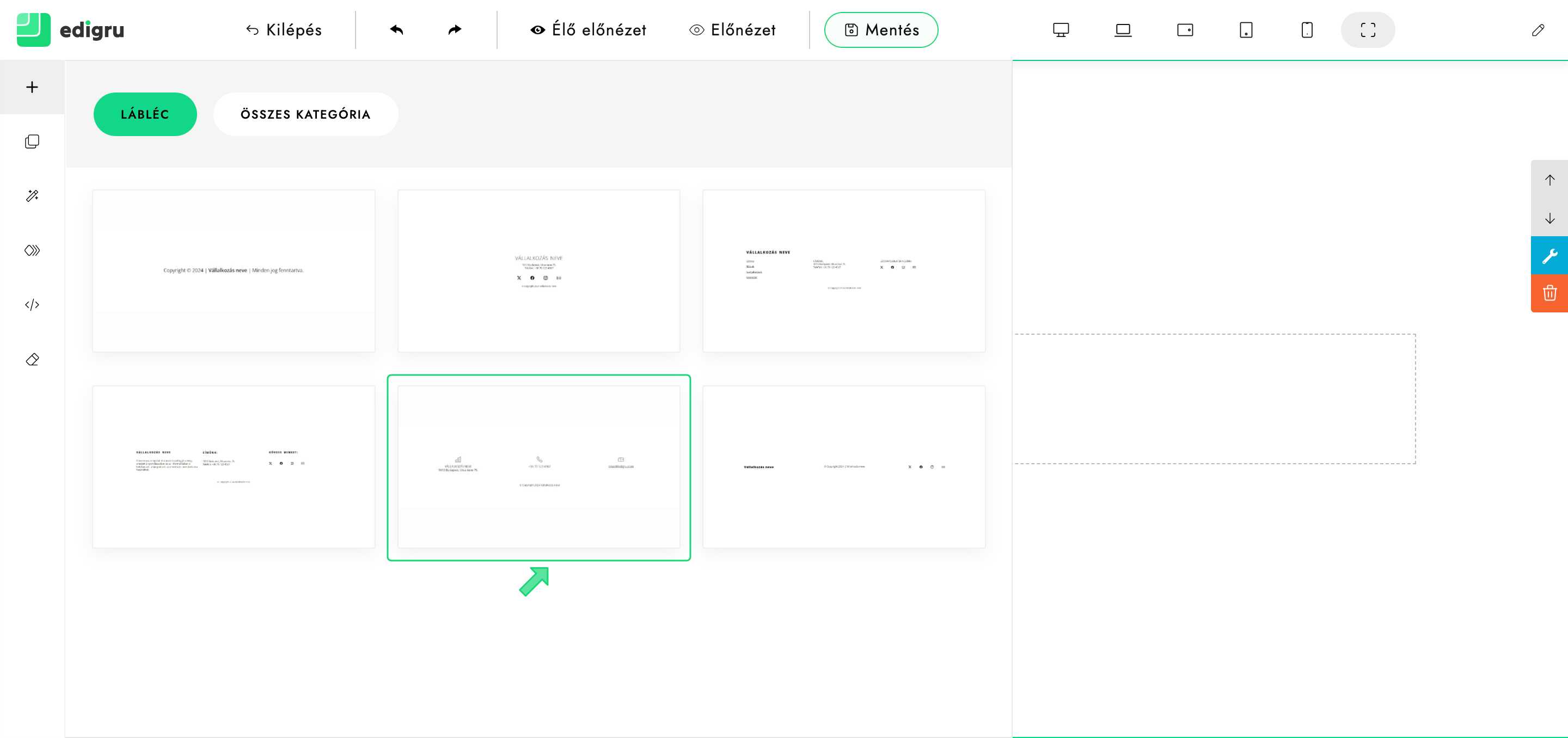Click Kilépés to exit editor
Viewport: 1568px width, 738px height.
click(x=284, y=30)
